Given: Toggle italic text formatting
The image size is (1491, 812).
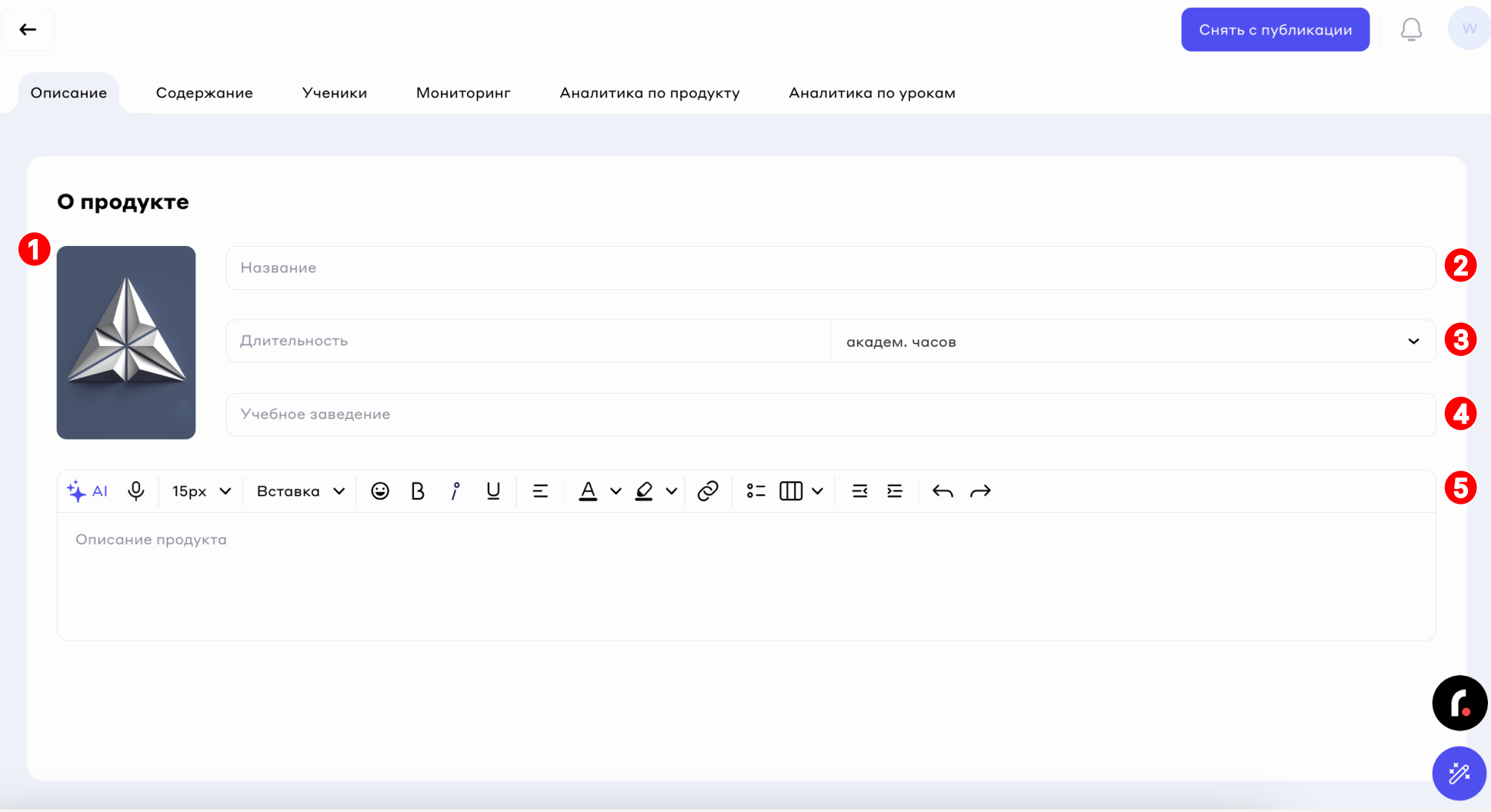Looking at the screenshot, I should pyautogui.click(x=455, y=491).
